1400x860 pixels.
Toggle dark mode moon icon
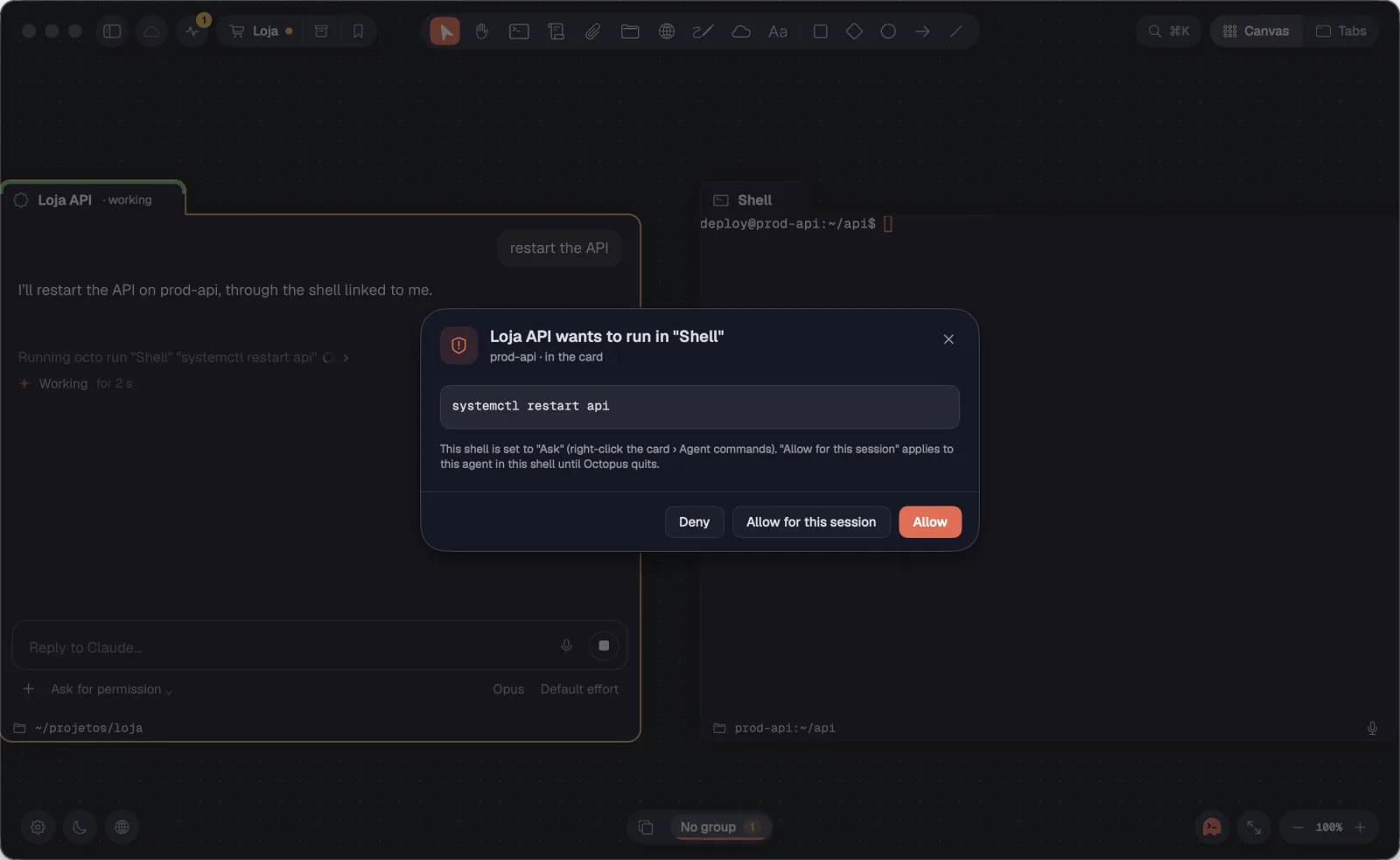click(x=80, y=827)
